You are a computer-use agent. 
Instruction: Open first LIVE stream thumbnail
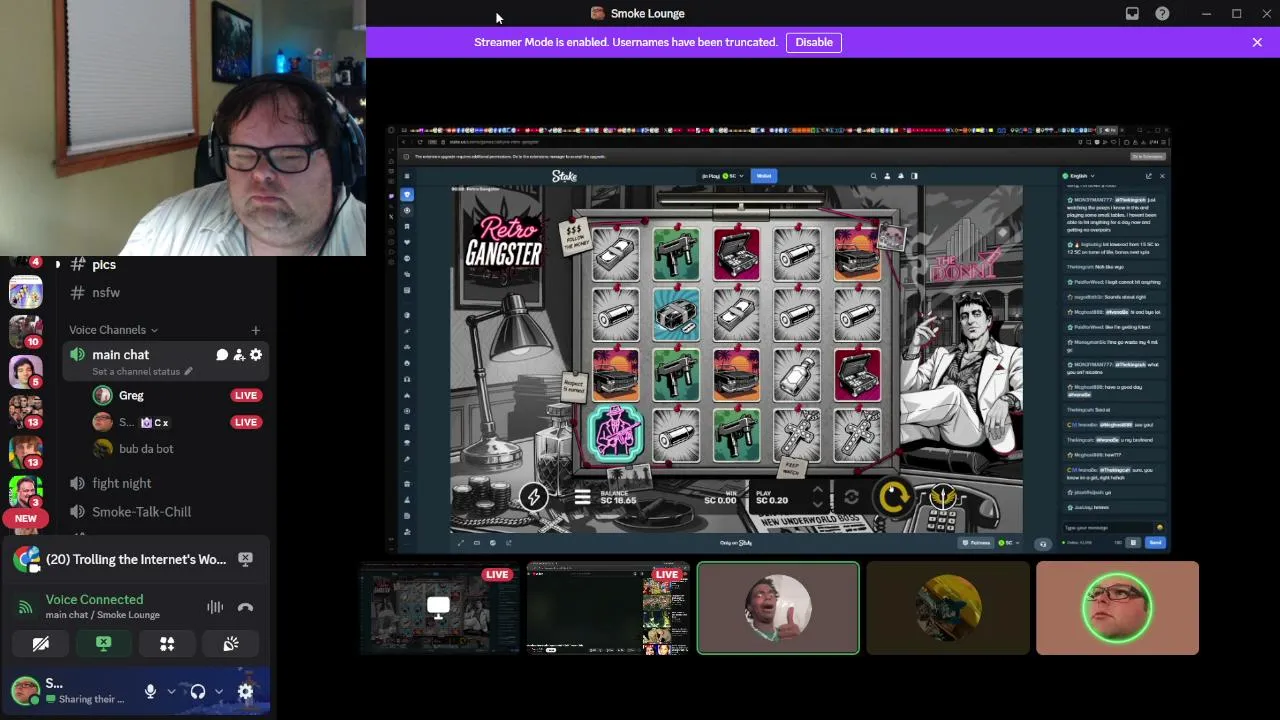click(x=439, y=608)
